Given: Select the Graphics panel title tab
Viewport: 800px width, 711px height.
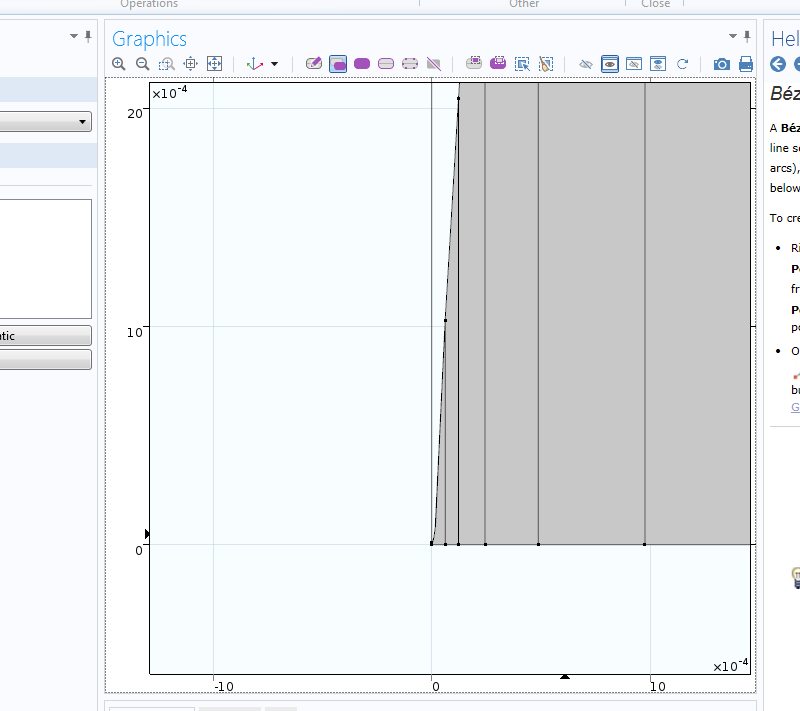Looking at the screenshot, I should [149, 39].
